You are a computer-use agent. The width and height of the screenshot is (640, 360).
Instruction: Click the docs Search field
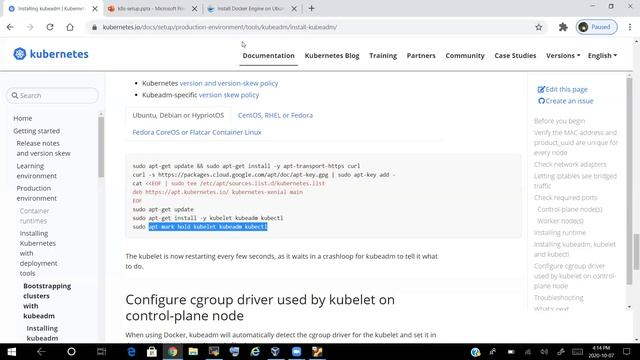click(52, 96)
